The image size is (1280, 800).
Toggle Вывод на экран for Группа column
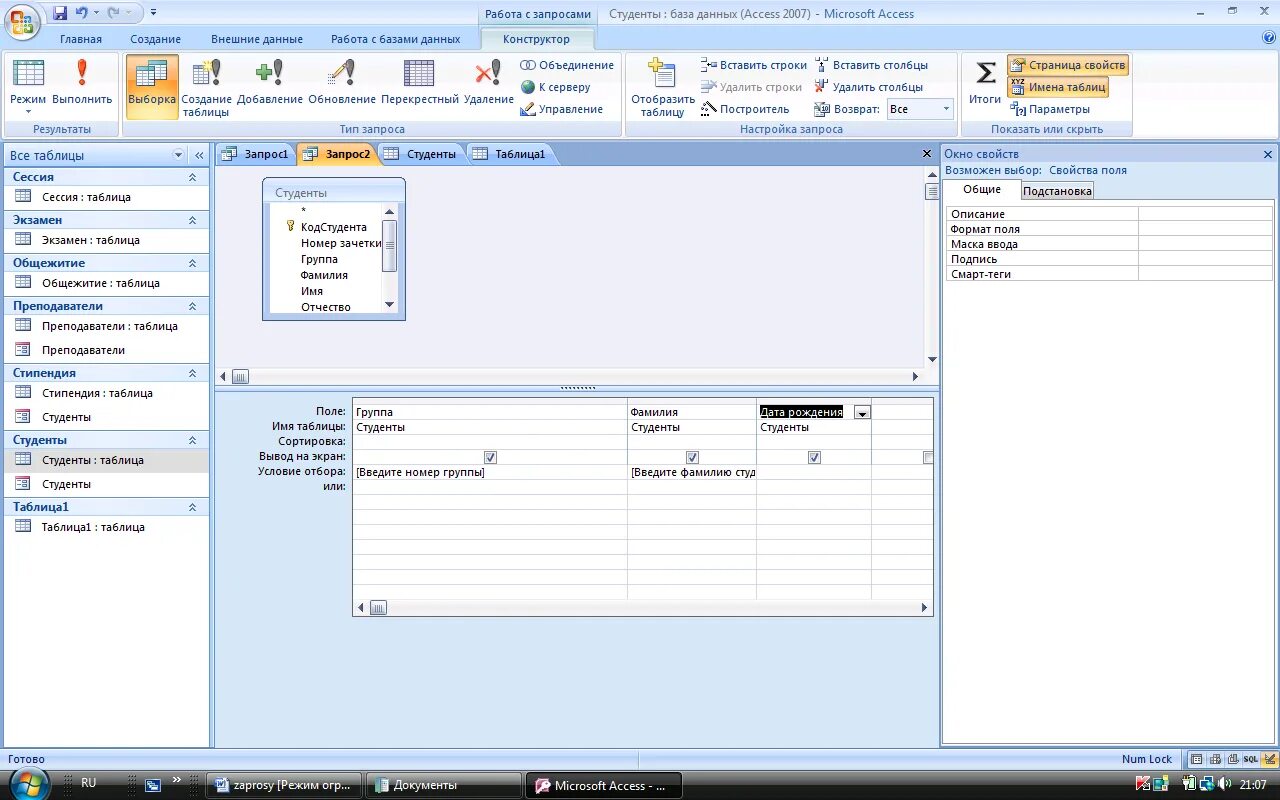tap(490, 457)
